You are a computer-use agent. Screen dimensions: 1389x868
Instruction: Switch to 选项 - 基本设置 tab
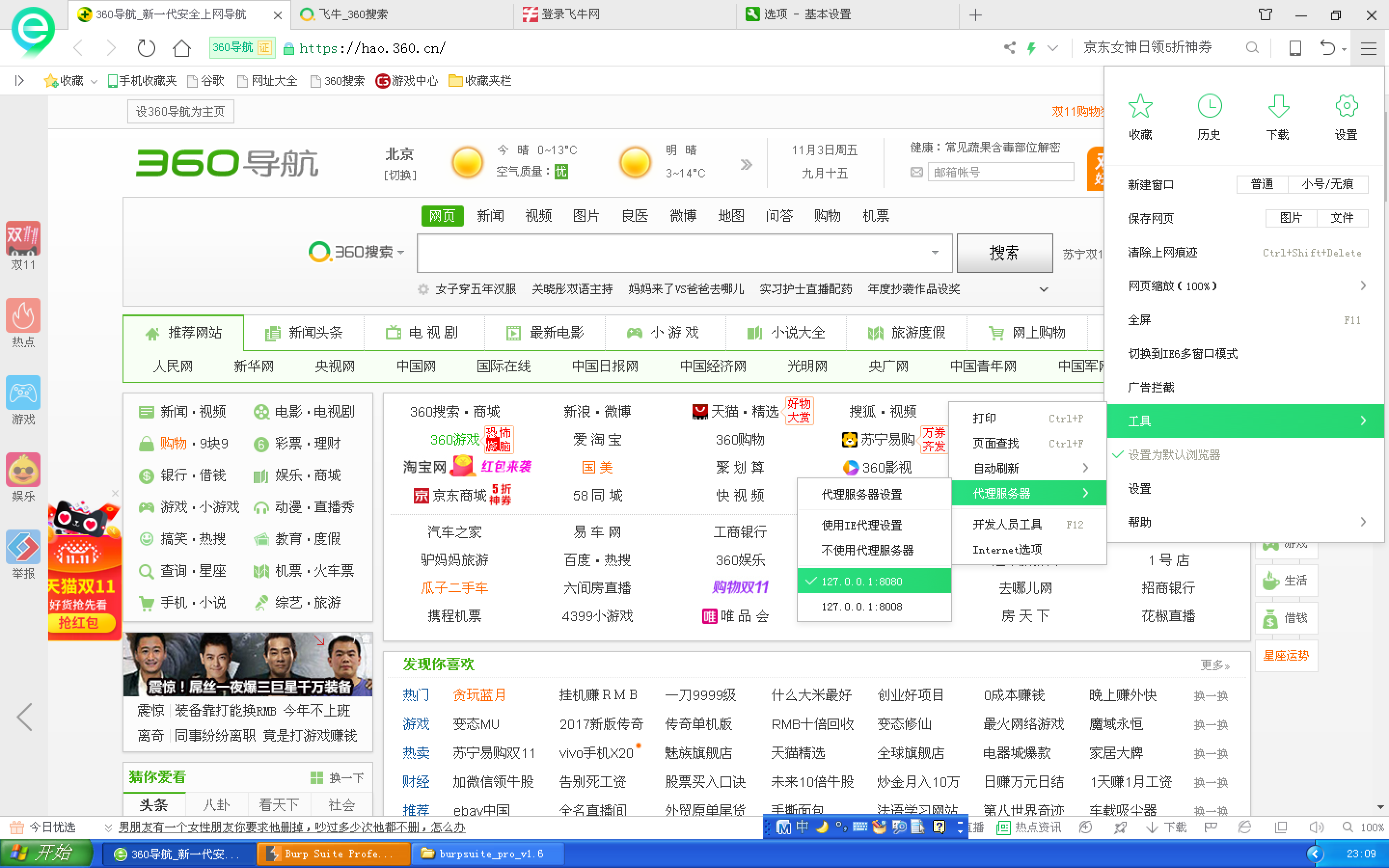pos(847,14)
